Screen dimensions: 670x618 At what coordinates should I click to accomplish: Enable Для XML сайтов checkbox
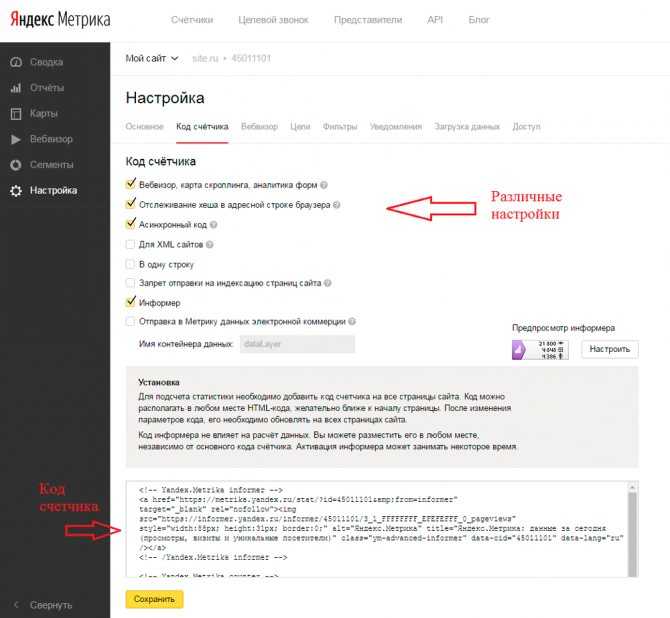pos(130,244)
